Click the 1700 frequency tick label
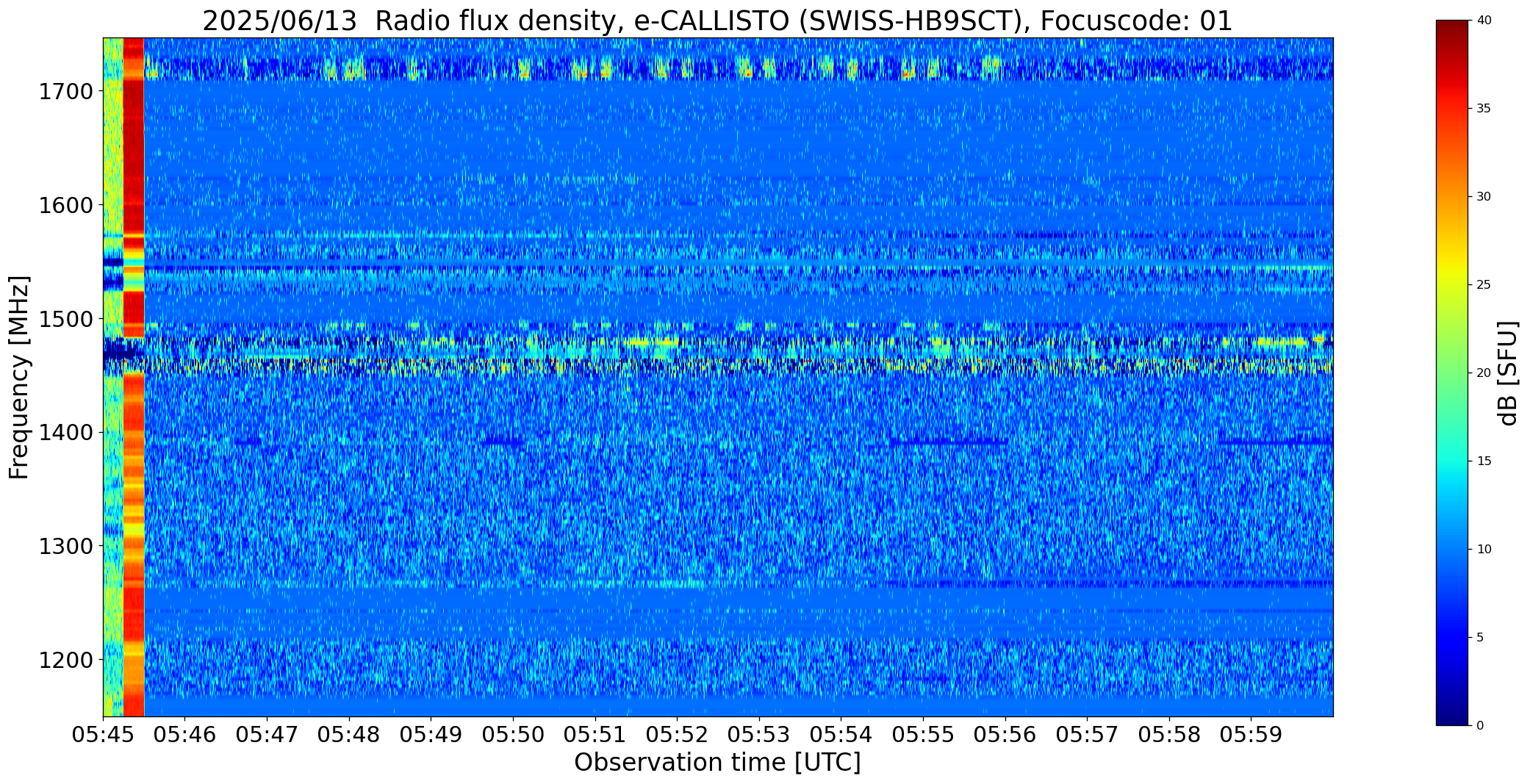This screenshot has height=784, width=1530. (65, 92)
